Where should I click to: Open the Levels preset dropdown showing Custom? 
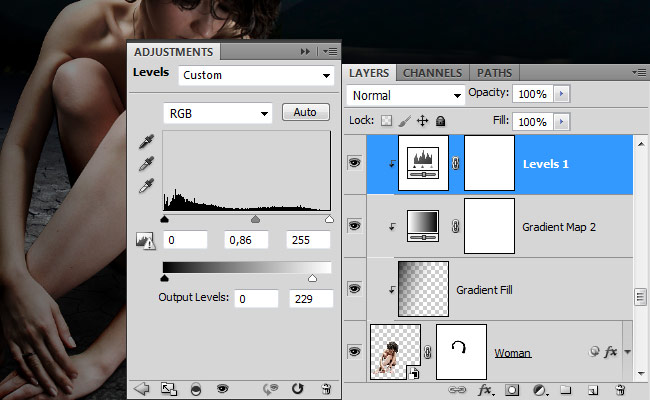pos(256,75)
